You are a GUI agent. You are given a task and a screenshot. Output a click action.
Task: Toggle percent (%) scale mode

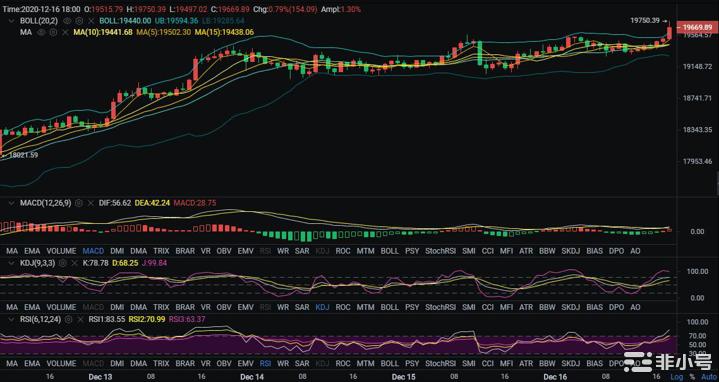click(692, 376)
